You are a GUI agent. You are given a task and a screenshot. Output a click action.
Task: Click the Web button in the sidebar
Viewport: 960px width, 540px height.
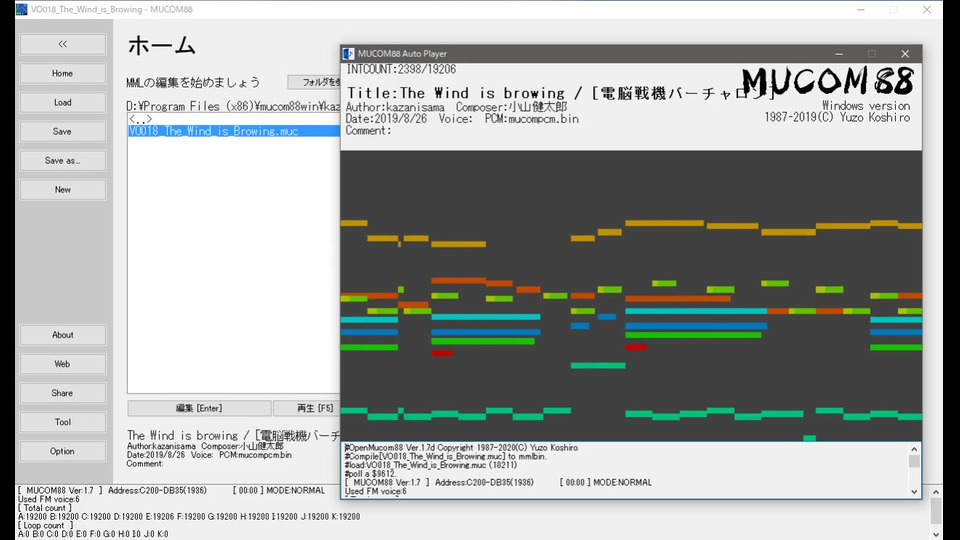tap(62, 364)
